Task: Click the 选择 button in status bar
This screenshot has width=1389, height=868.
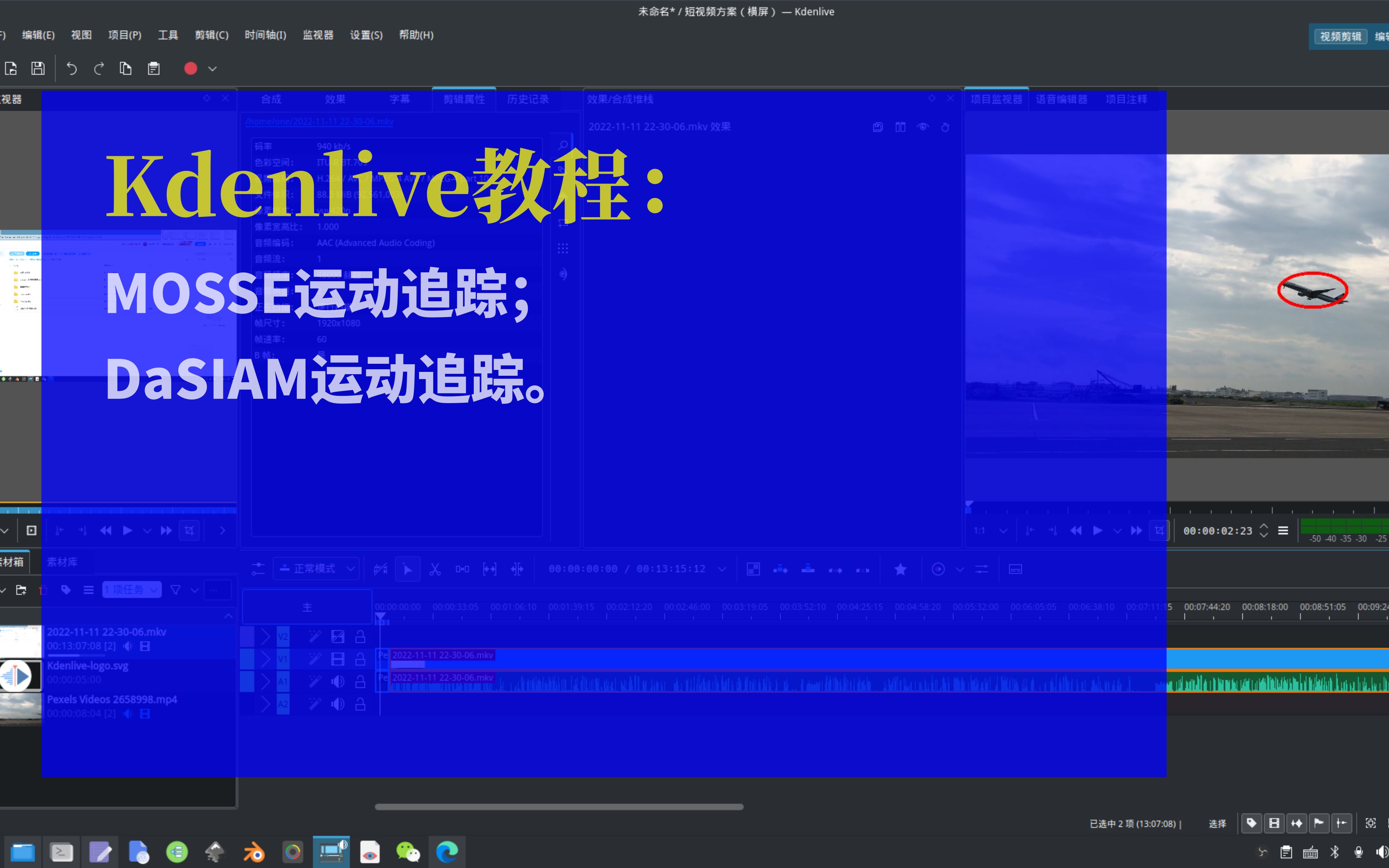Action: [x=1217, y=822]
